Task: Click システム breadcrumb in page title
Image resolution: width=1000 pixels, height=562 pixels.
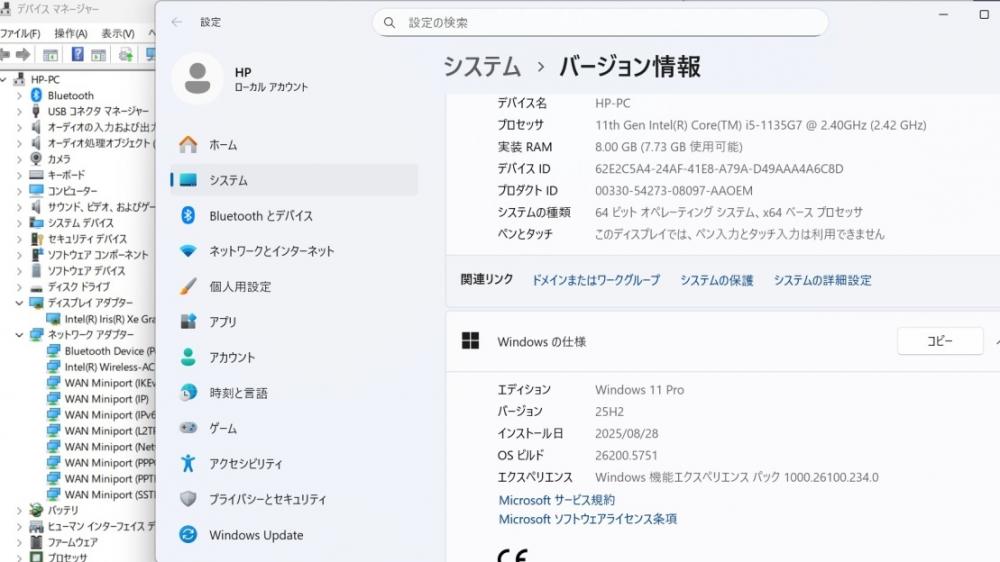Action: point(482,66)
